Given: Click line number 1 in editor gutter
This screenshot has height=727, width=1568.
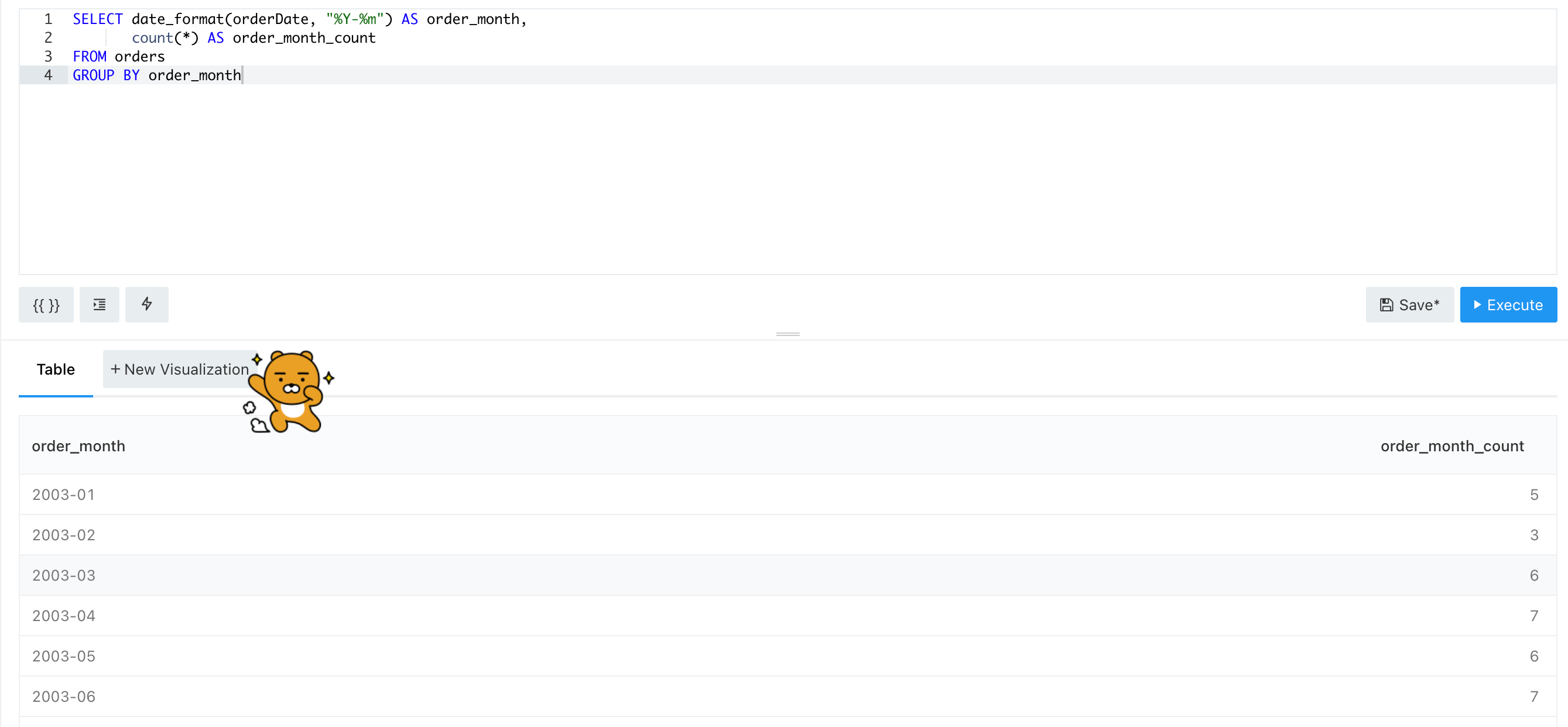Looking at the screenshot, I should pyautogui.click(x=48, y=19).
